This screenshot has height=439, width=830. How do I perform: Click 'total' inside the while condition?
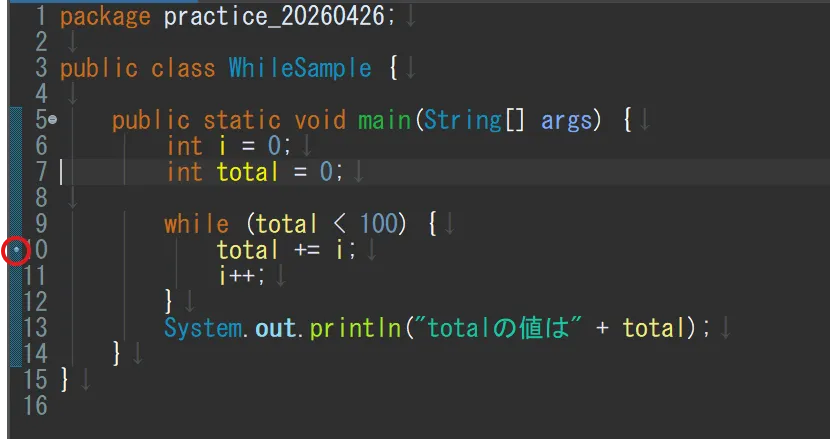point(286,224)
